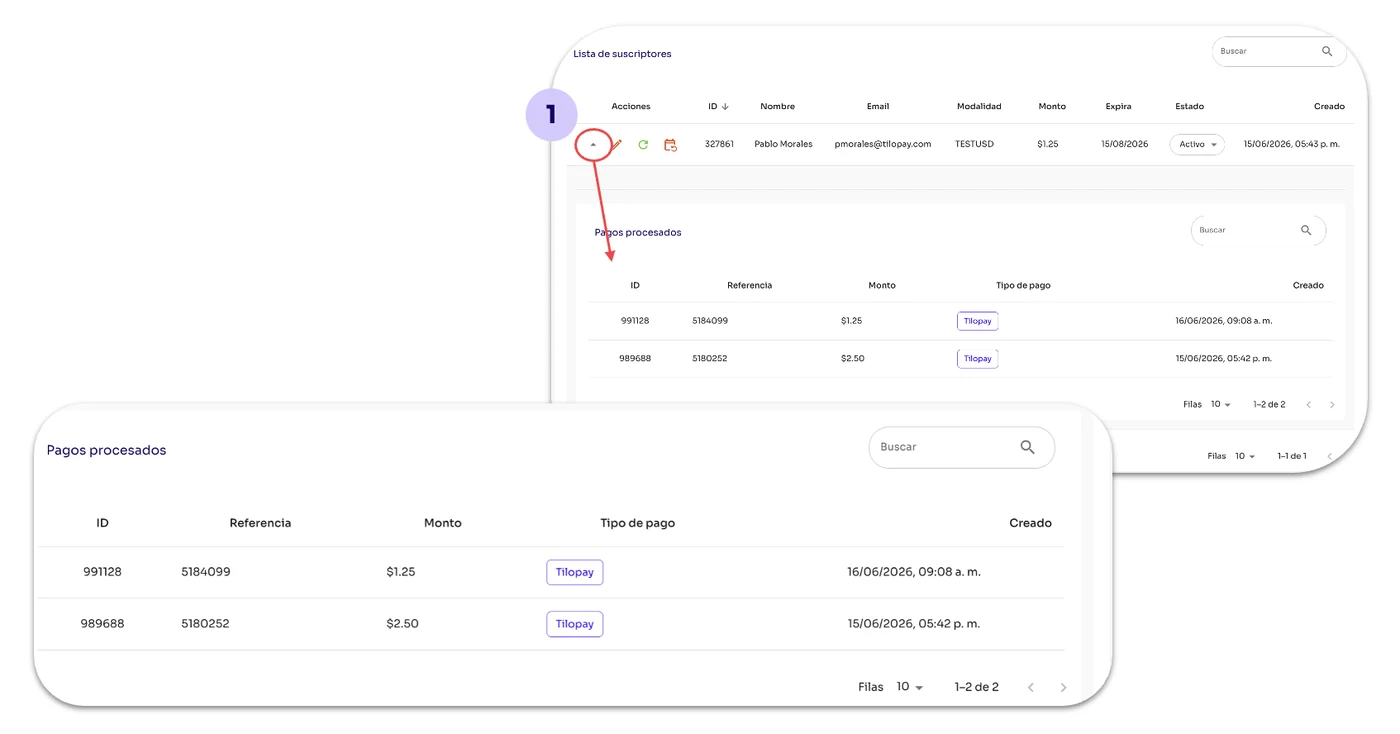Click the magnifier icon in the enlarged Pagos procesados panel
Viewport: 1400px width, 734px height.
1027,447
